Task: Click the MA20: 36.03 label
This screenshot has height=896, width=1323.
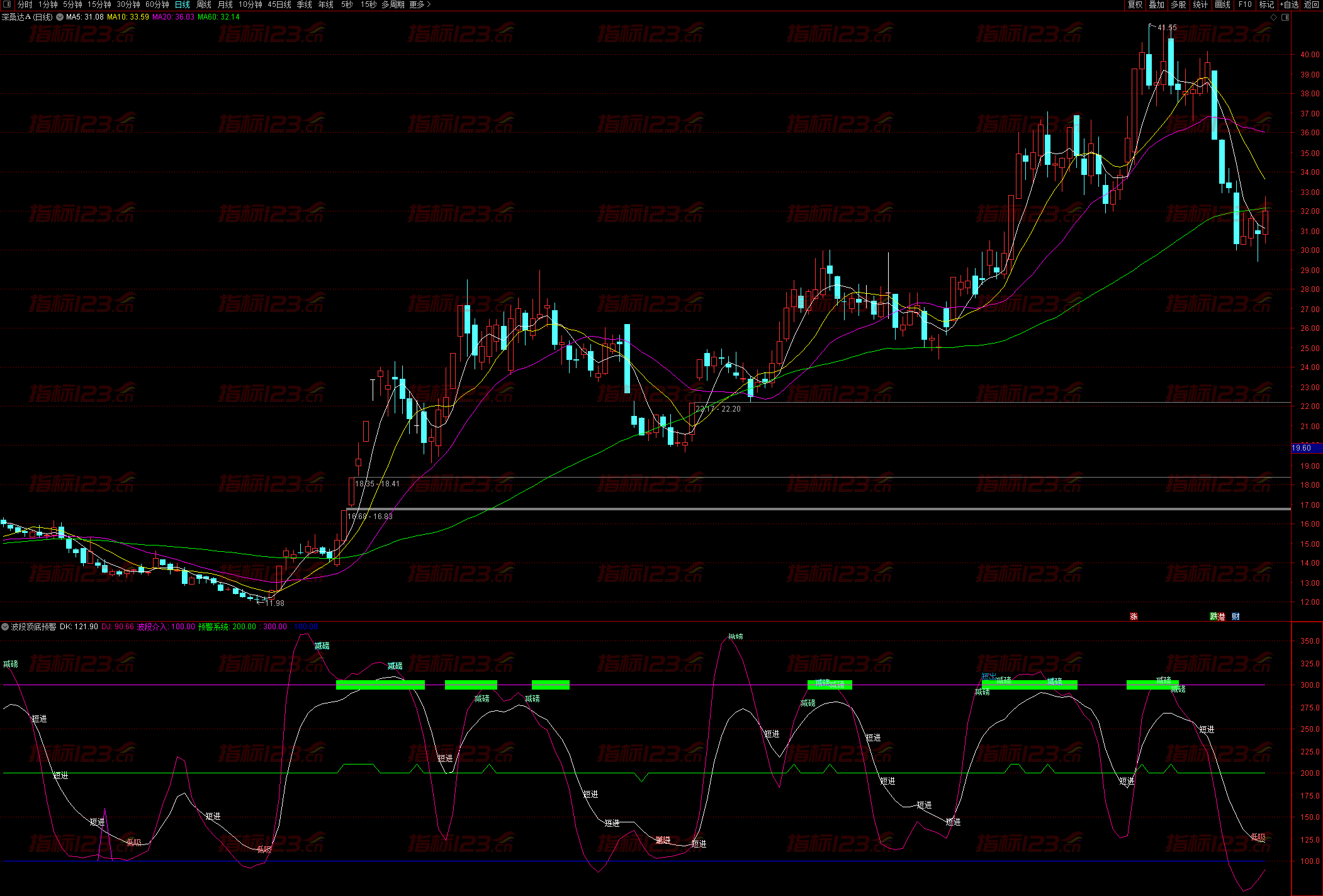Action: [x=173, y=17]
